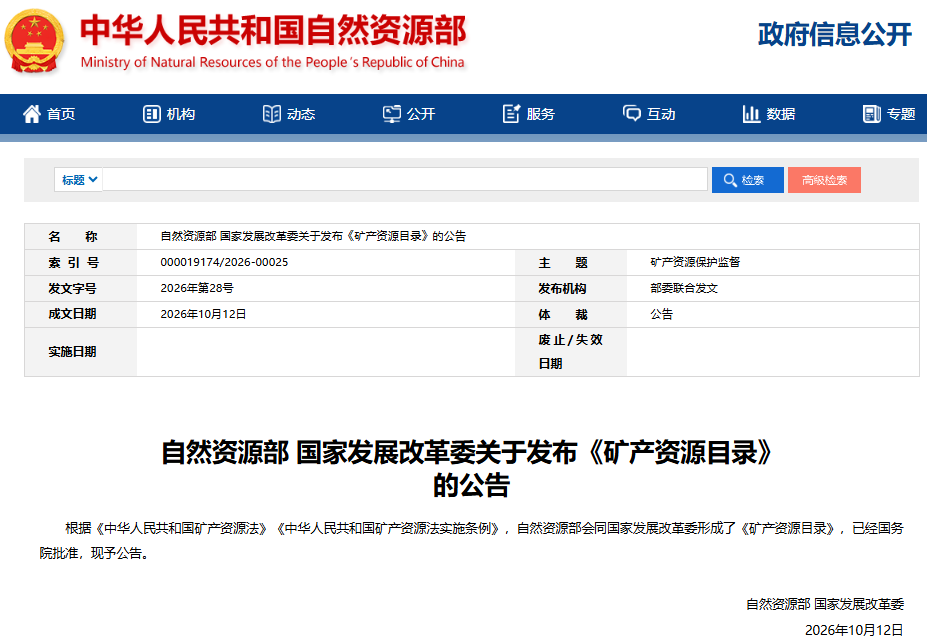Select the 成文日期 value 2026年10月12日

pos(203,314)
